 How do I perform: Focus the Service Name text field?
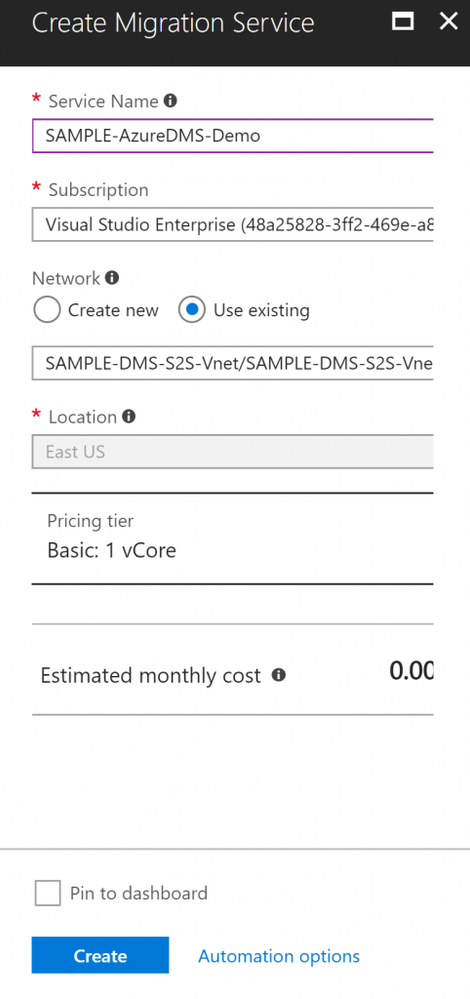[232, 136]
